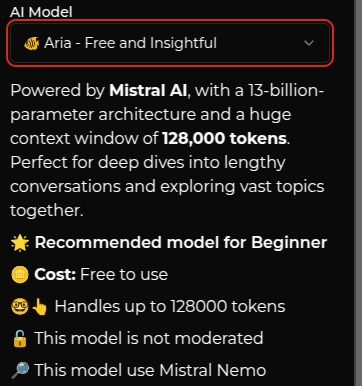Click the Powered by description paragraph

click(x=167, y=150)
